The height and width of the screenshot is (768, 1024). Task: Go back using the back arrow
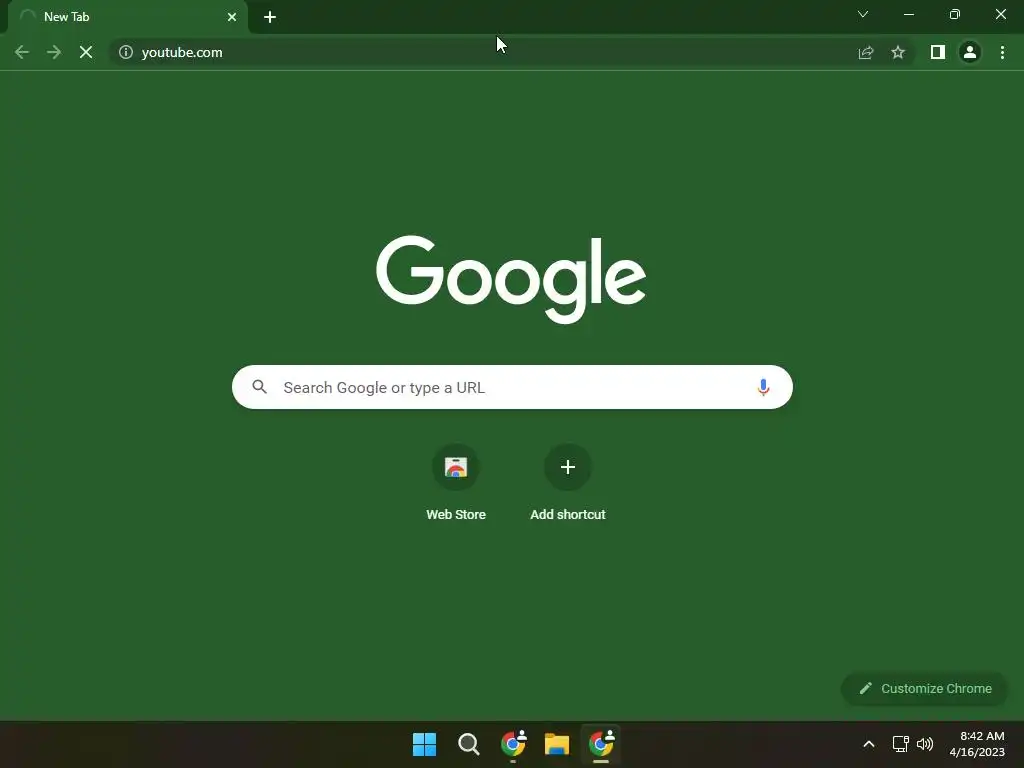(22, 52)
